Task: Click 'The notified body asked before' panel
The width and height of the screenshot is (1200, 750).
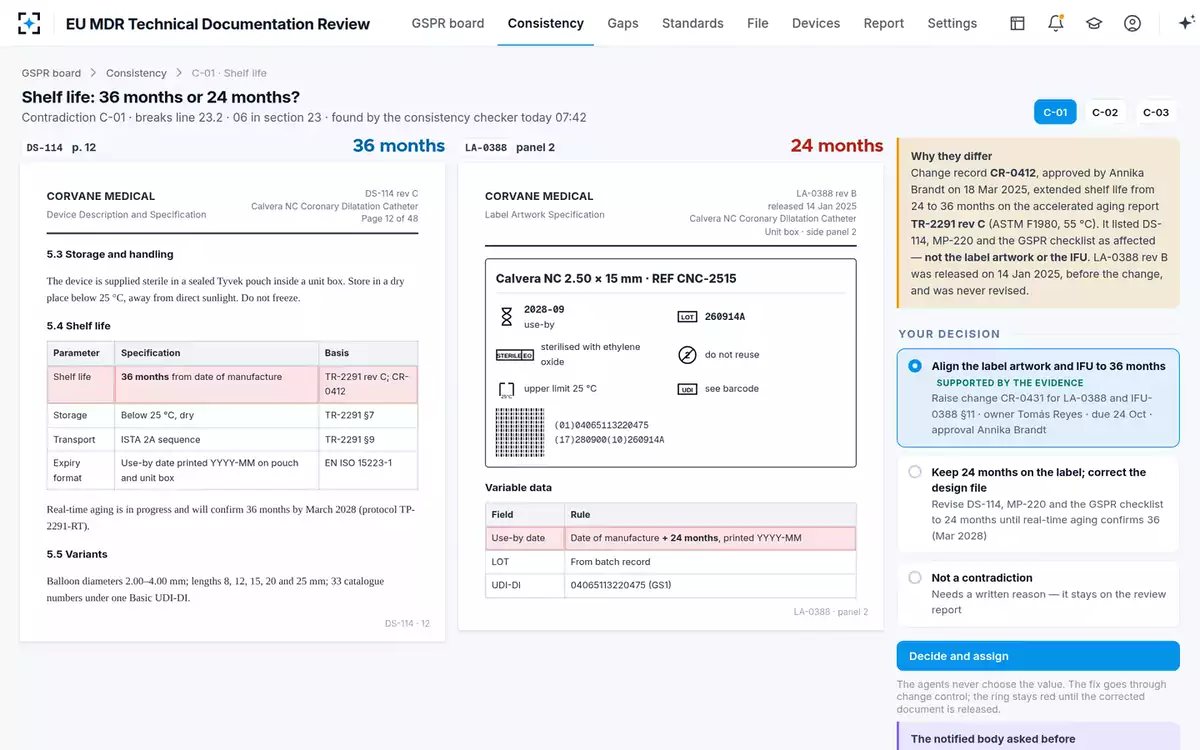Action: pos(1038,737)
